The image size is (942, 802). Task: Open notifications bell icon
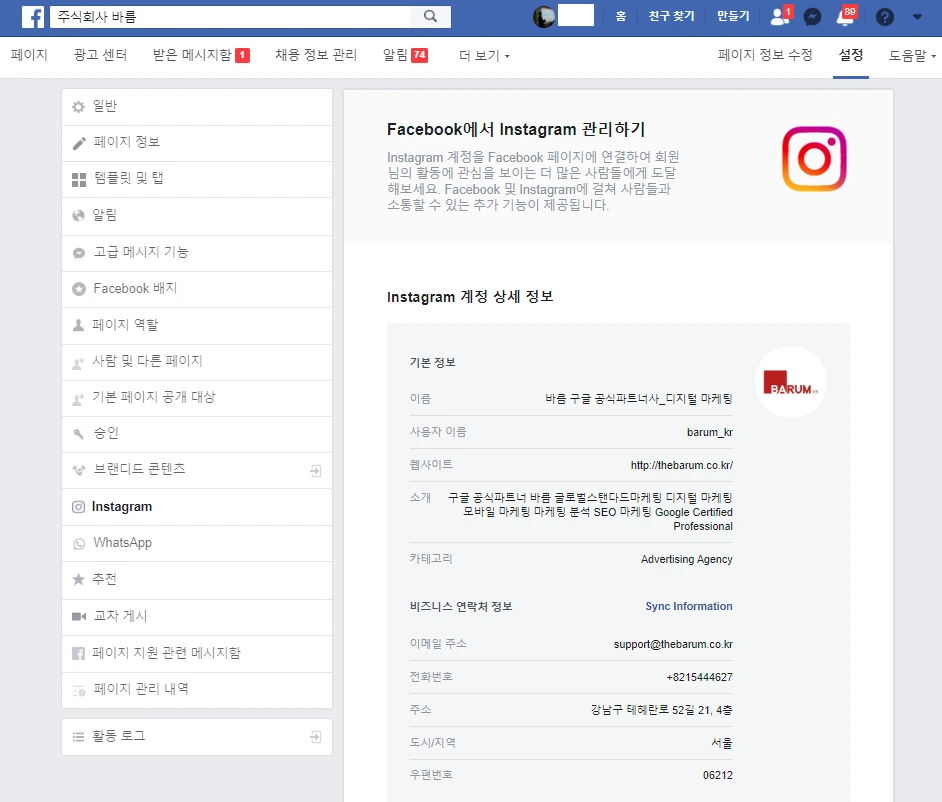click(846, 16)
